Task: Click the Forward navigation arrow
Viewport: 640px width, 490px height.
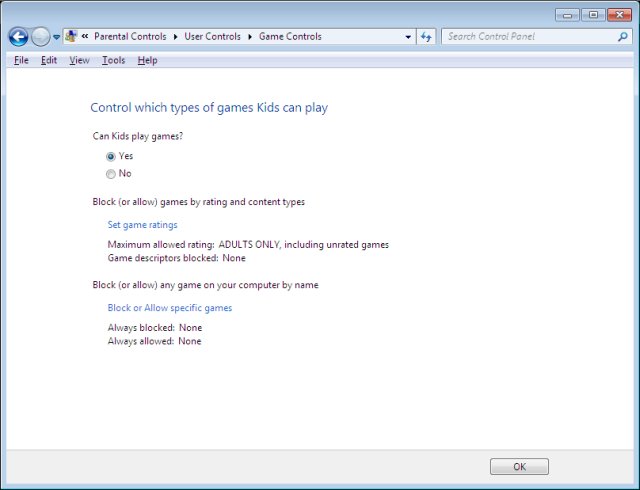Action: click(40, 37)
